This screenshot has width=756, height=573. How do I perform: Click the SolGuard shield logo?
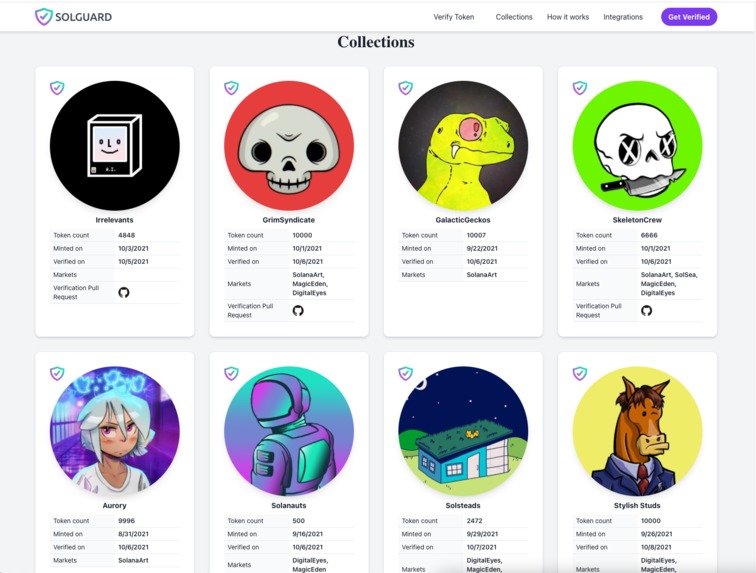pyautogui.click(x=43, y=17)
